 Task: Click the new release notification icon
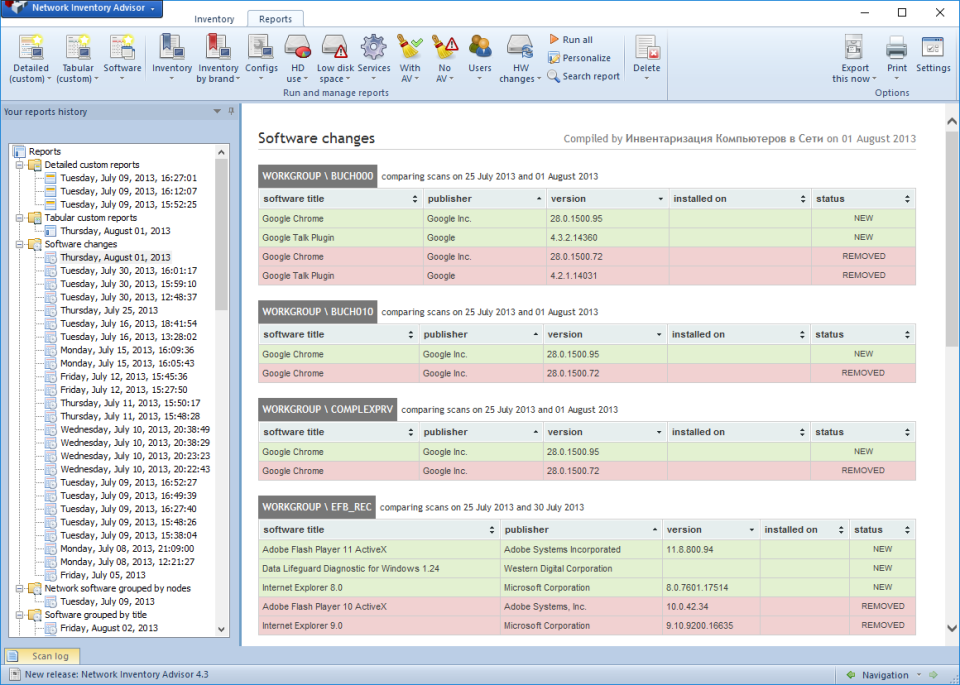pos(15,675)
